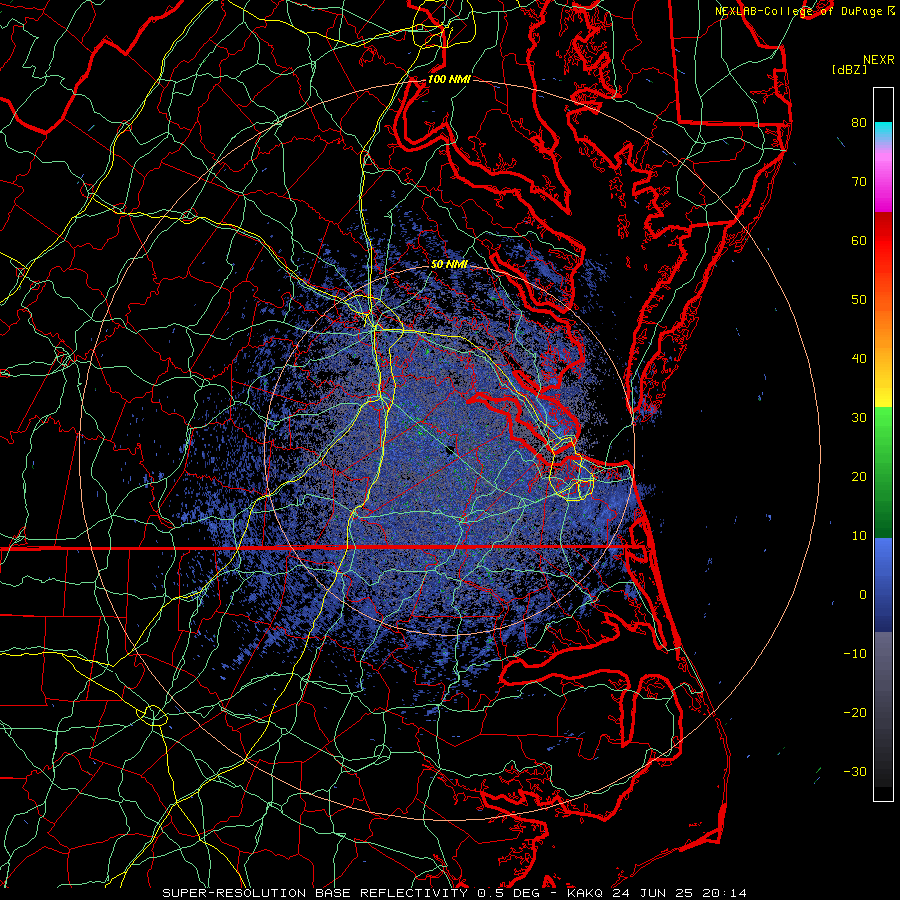Click the "100 NMI" range ring label
The image size is (900, 900).
[x=449, y=79]
